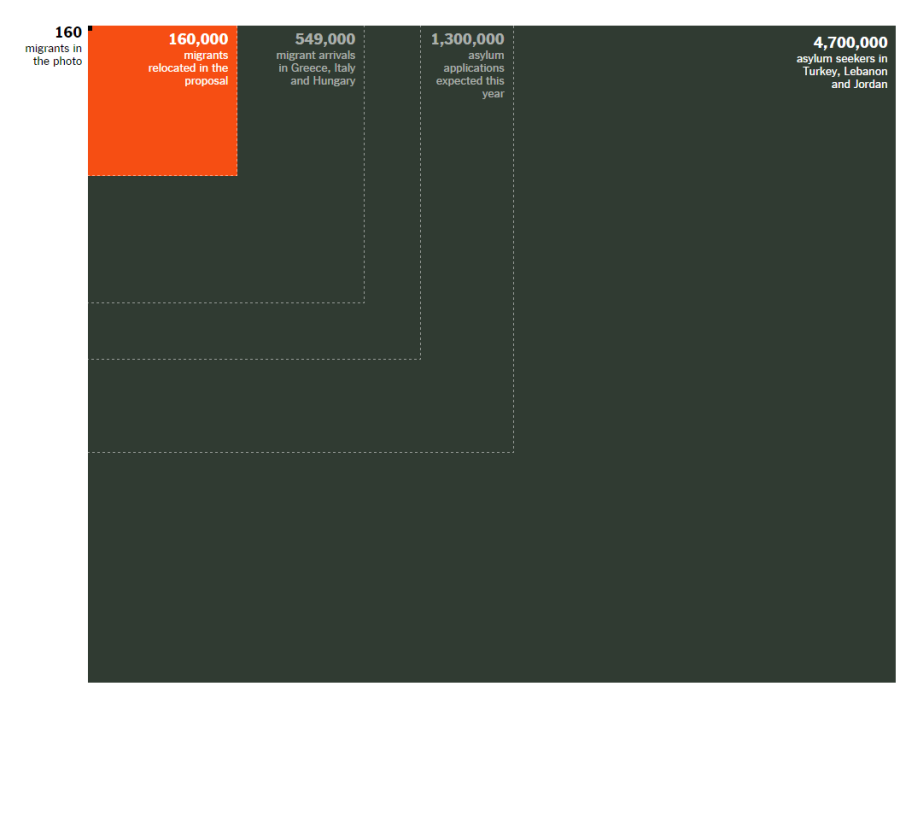Image resolution: width=900 pixels, height=839 pixels.
Task: Click the "migrants in the photo" caption
Action: 54,55
